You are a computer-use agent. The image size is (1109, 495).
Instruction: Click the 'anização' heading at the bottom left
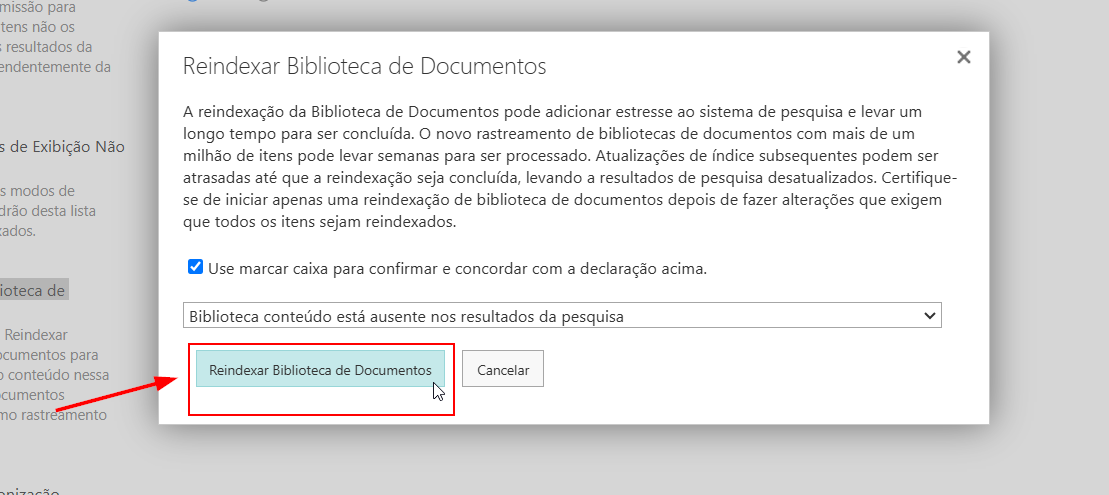pyautogui.click(x=30, y=492)
